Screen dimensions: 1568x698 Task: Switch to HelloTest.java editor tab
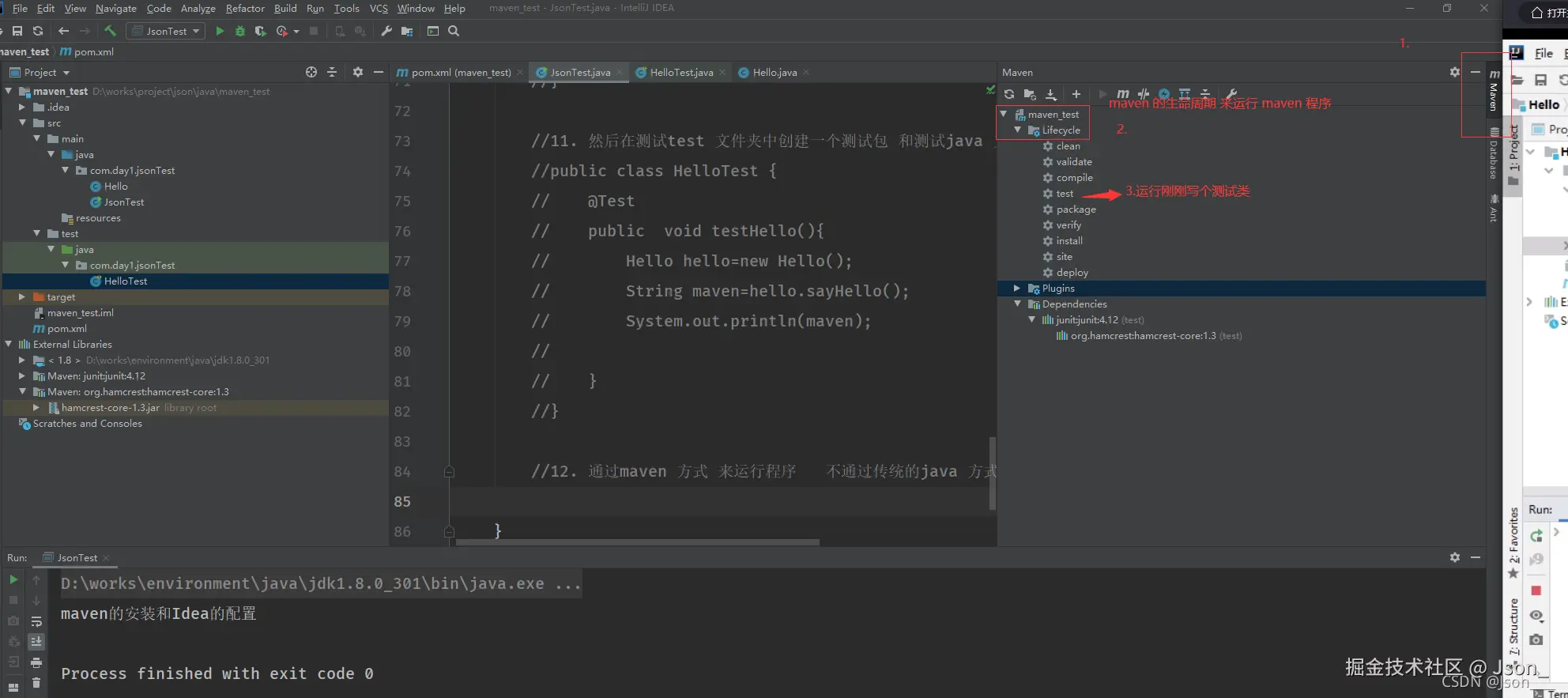tap(681, 72)
